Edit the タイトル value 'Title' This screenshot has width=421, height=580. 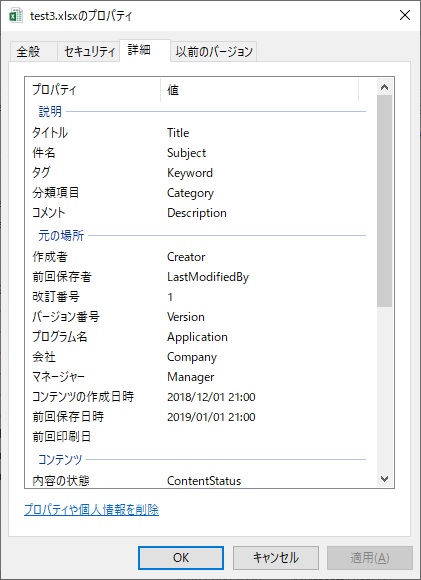point(178,133)
